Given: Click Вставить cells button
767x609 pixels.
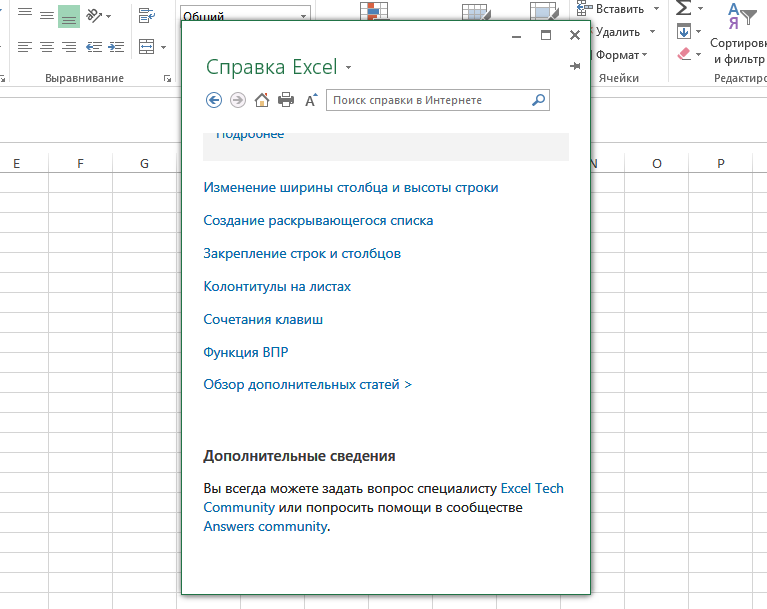Looking at the screenshot, I should tap(611, 9).
